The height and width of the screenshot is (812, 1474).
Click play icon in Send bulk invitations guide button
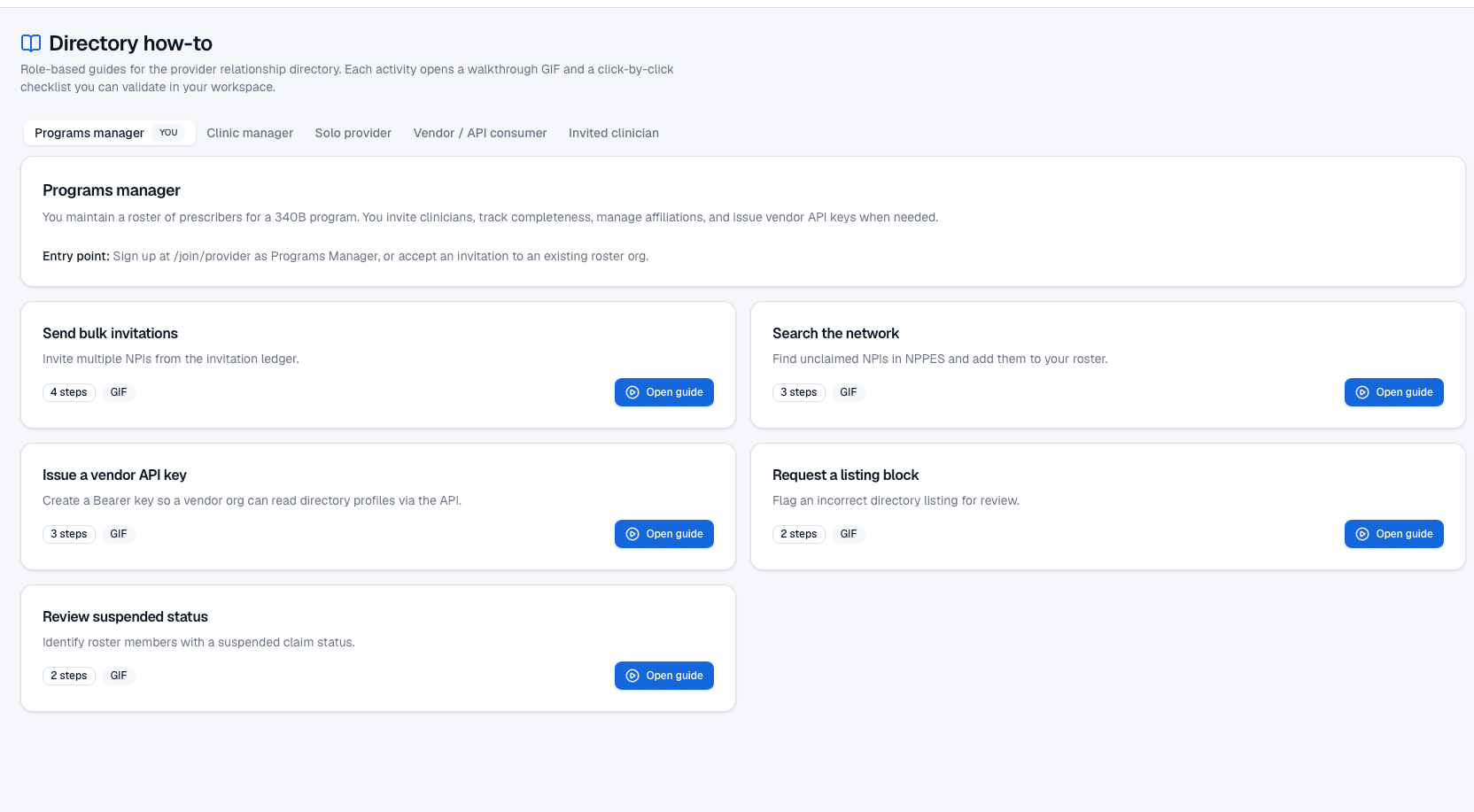click(632, 392)
